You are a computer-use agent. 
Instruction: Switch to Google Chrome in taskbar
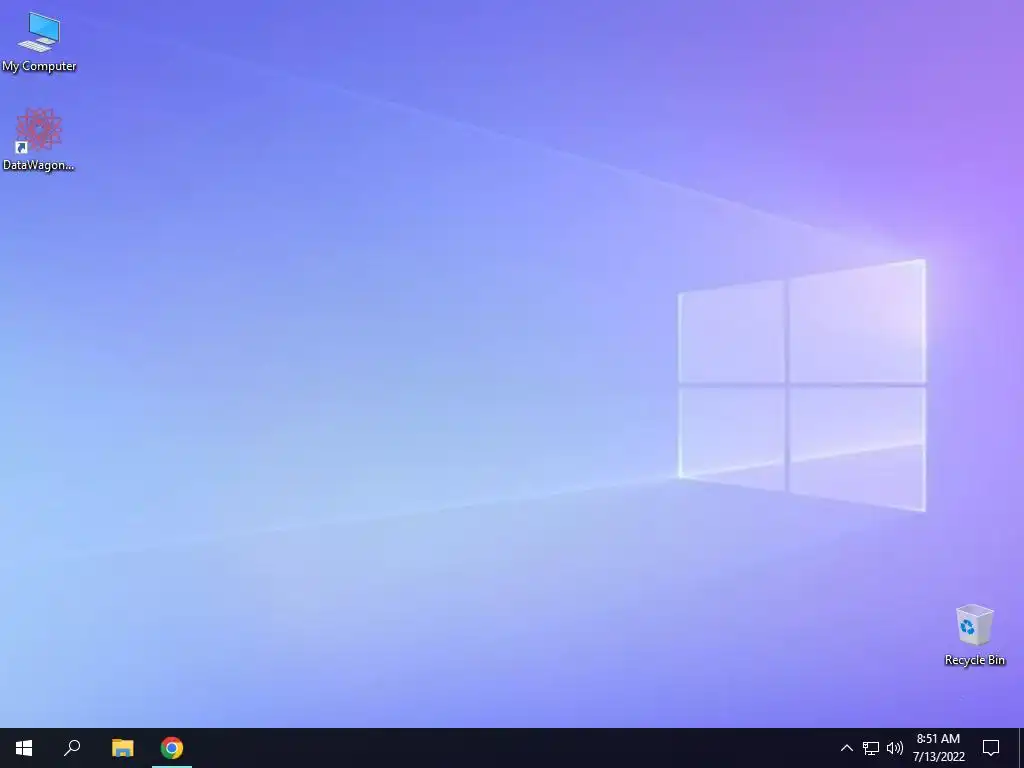tap(172, 748)
